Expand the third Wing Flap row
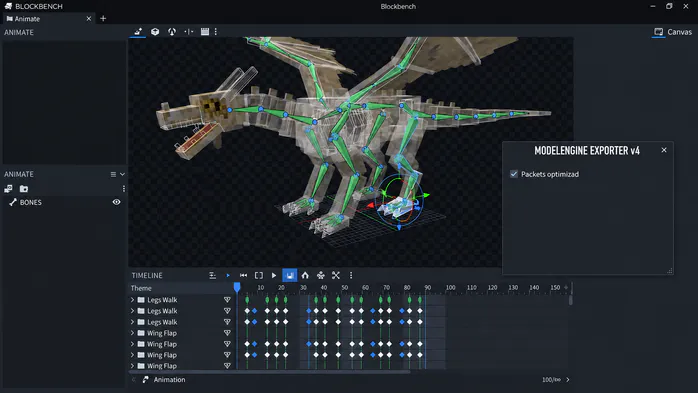Viewport: 698px width, 393px height. click(x=132, y=355)
